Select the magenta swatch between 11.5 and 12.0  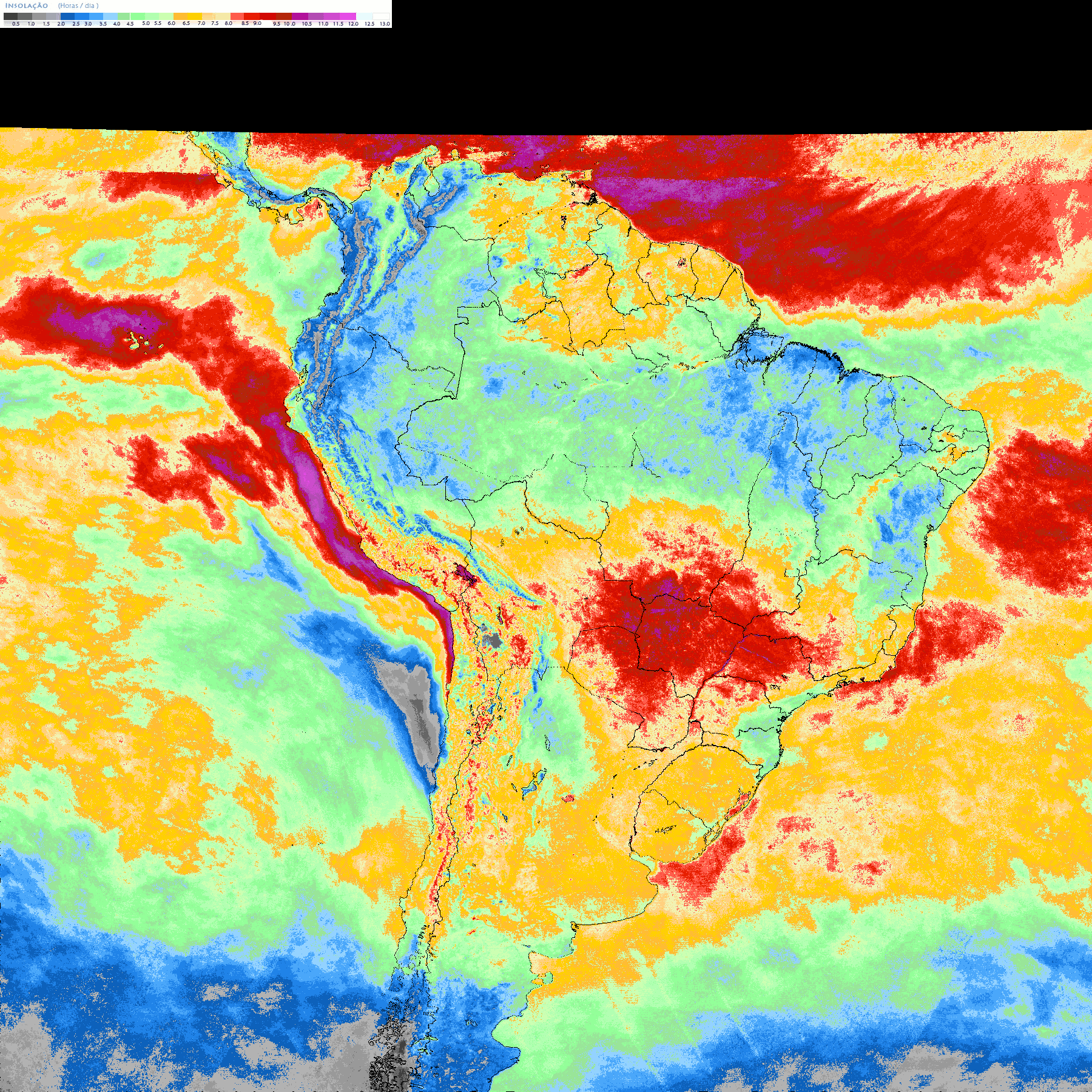coord(348,16)
